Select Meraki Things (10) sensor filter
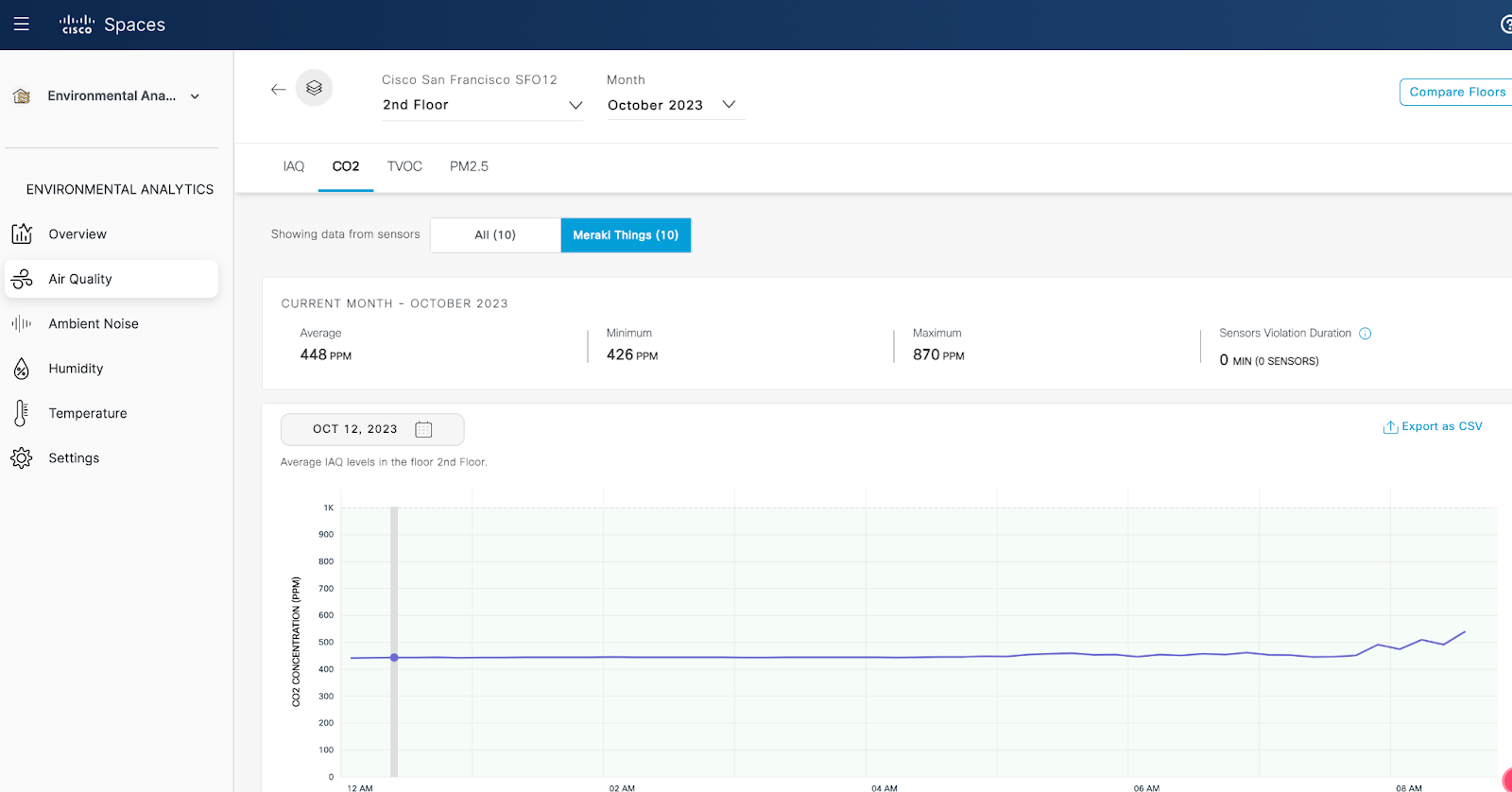Viewport: 1512px width, 792px height. tap(626, 235)
